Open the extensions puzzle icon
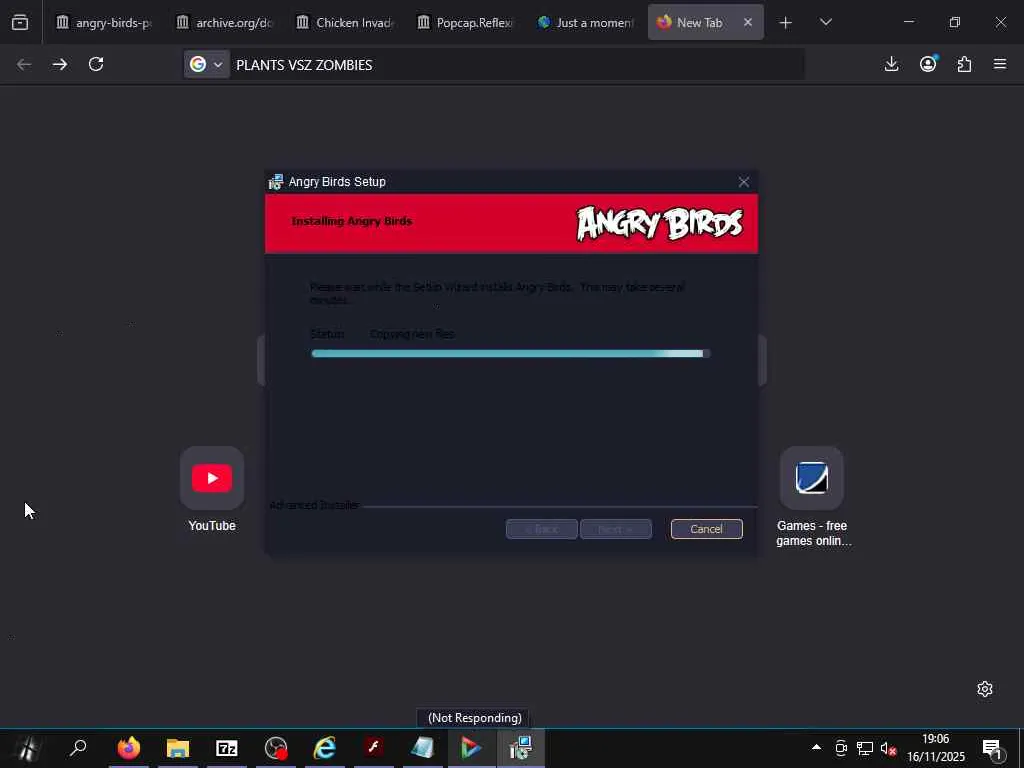The width and height of the screenshot is (1024, 768). [x=964, y=64]
